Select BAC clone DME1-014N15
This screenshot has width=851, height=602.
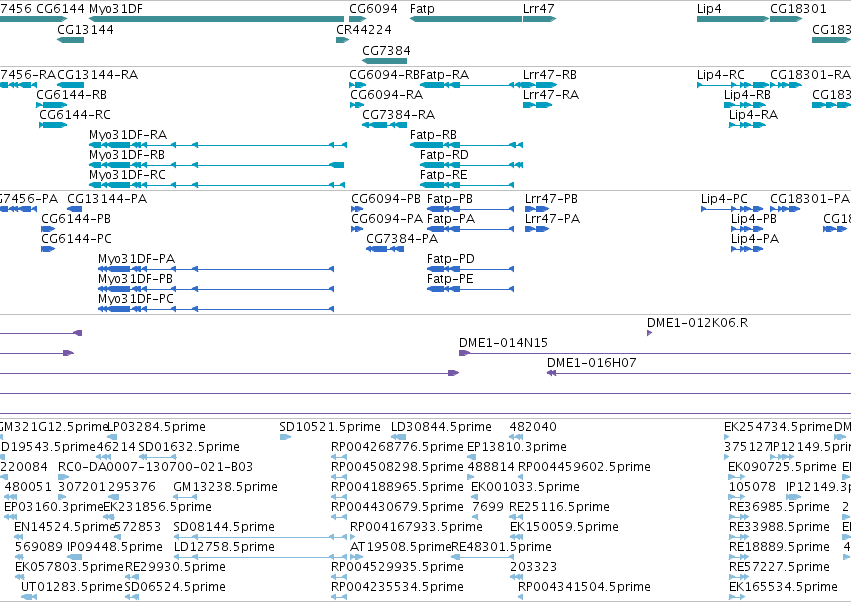pyautogui.click(x=655, y=353)
